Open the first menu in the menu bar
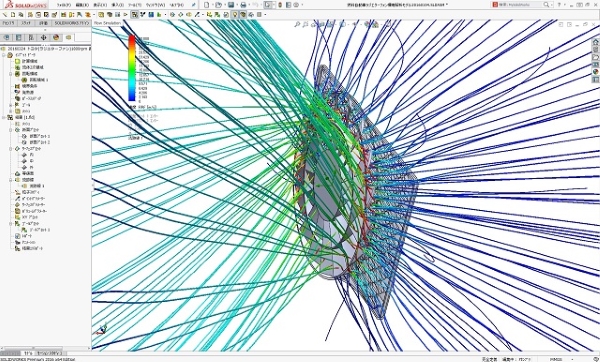The height and width of the screenshot is (362, 600). click(x=64, y=5)
